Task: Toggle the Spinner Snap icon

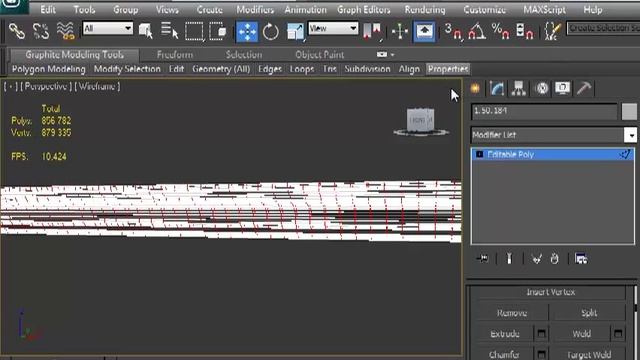Action: (x=524, y=31)
